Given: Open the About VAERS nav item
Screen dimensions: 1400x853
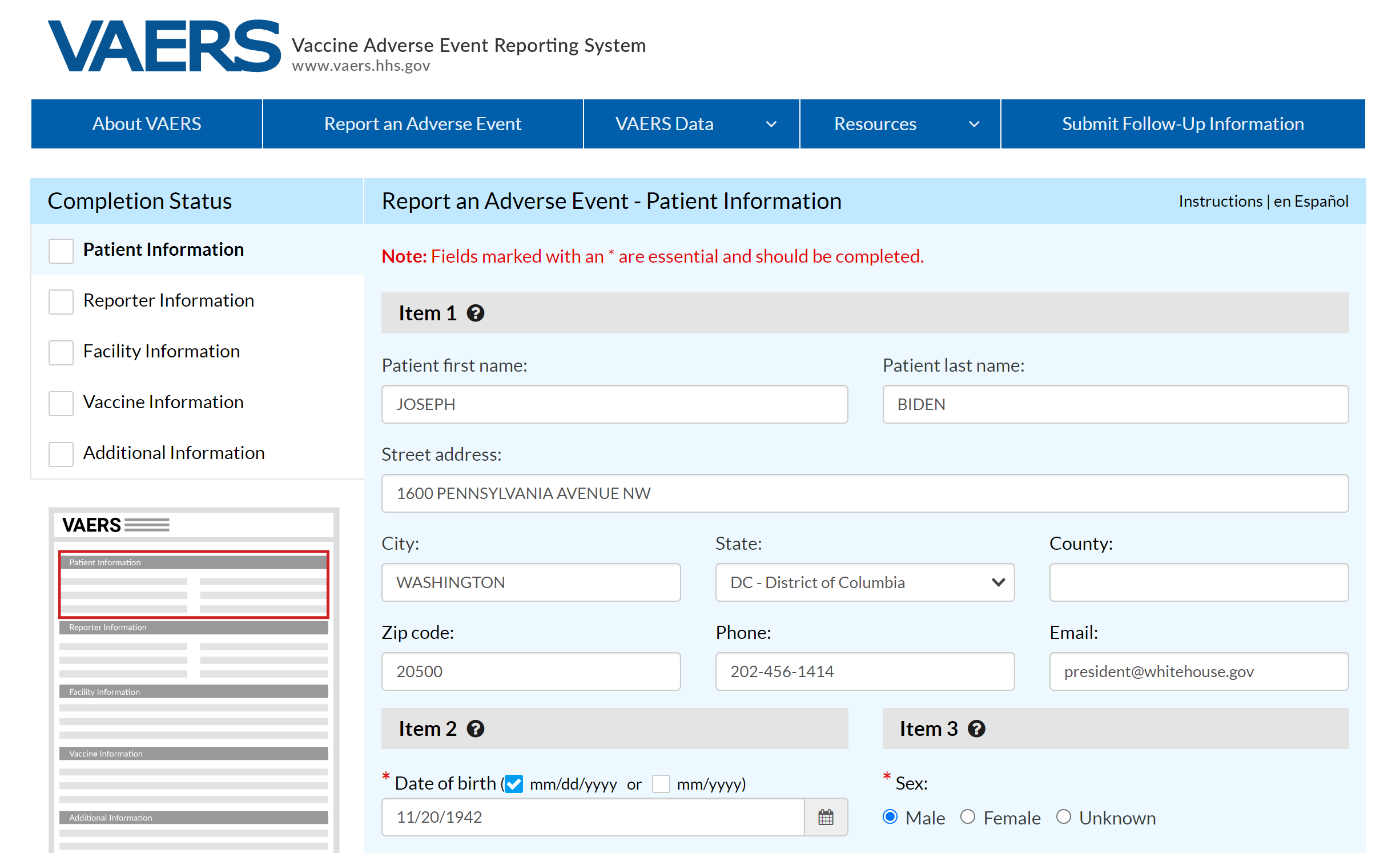Looking at the screenshot, I should [147, 124].
